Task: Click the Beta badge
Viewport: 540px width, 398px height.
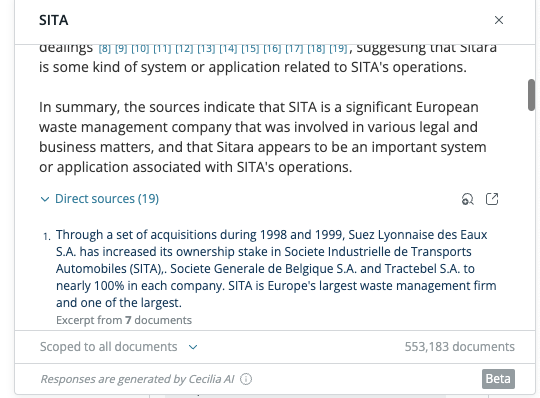Action: [x=498, y=379]
